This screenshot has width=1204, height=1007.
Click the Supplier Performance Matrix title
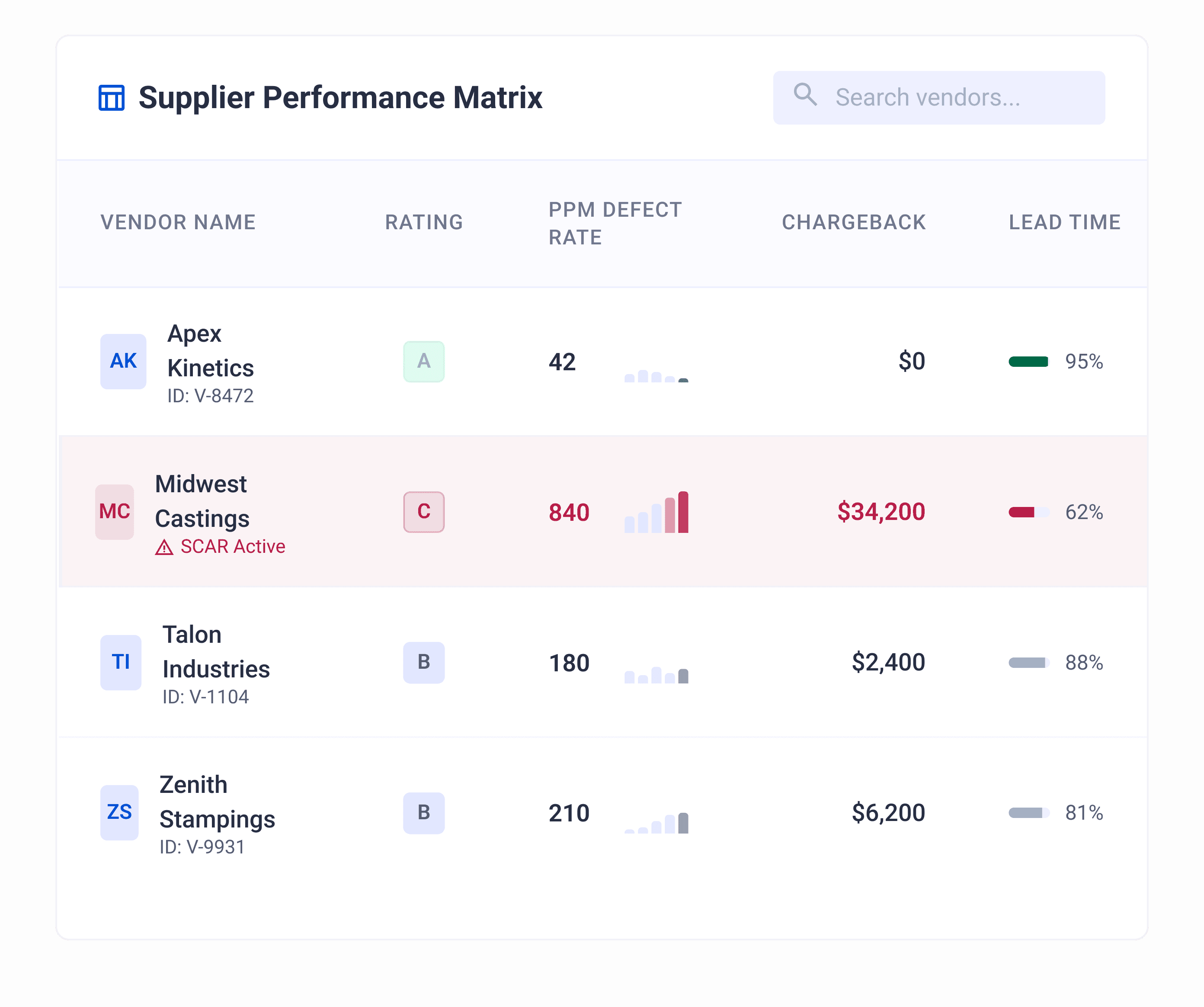point(340,97)
